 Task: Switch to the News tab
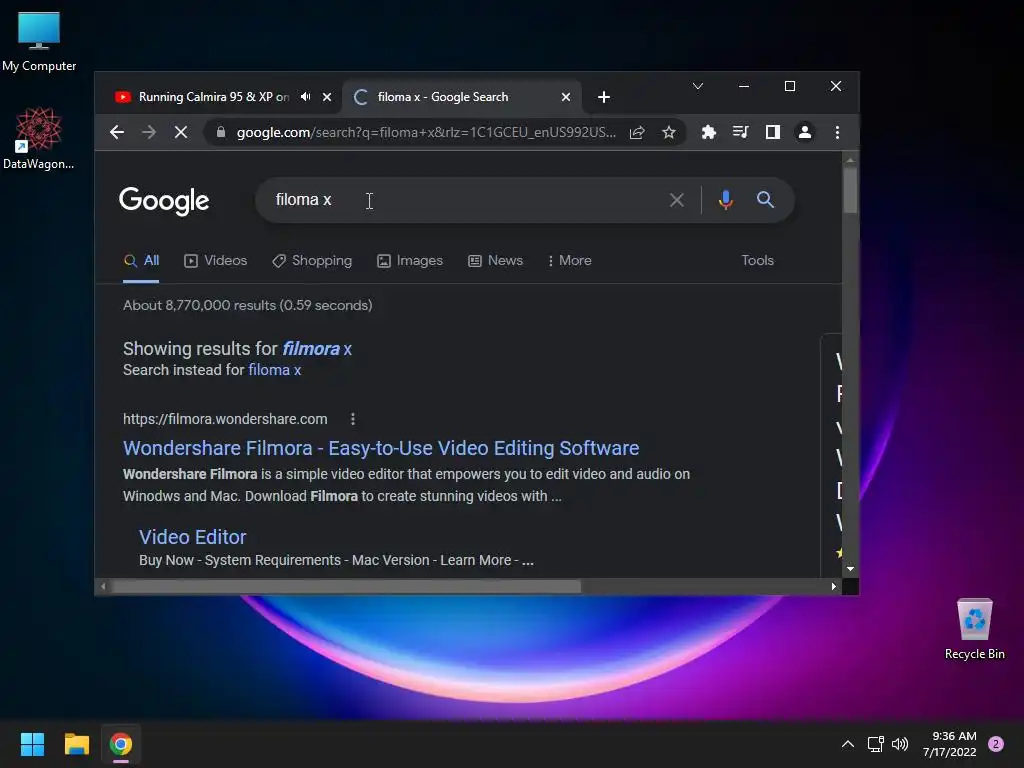496,261
